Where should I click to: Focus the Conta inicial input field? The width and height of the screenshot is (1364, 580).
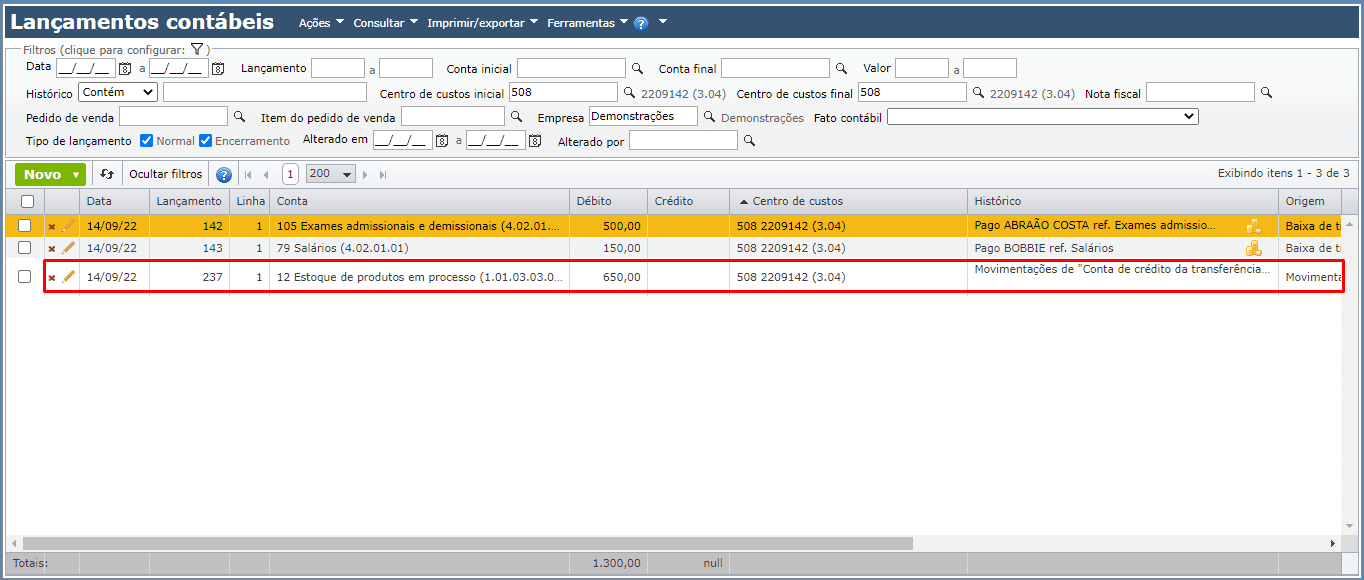(571, 68)
